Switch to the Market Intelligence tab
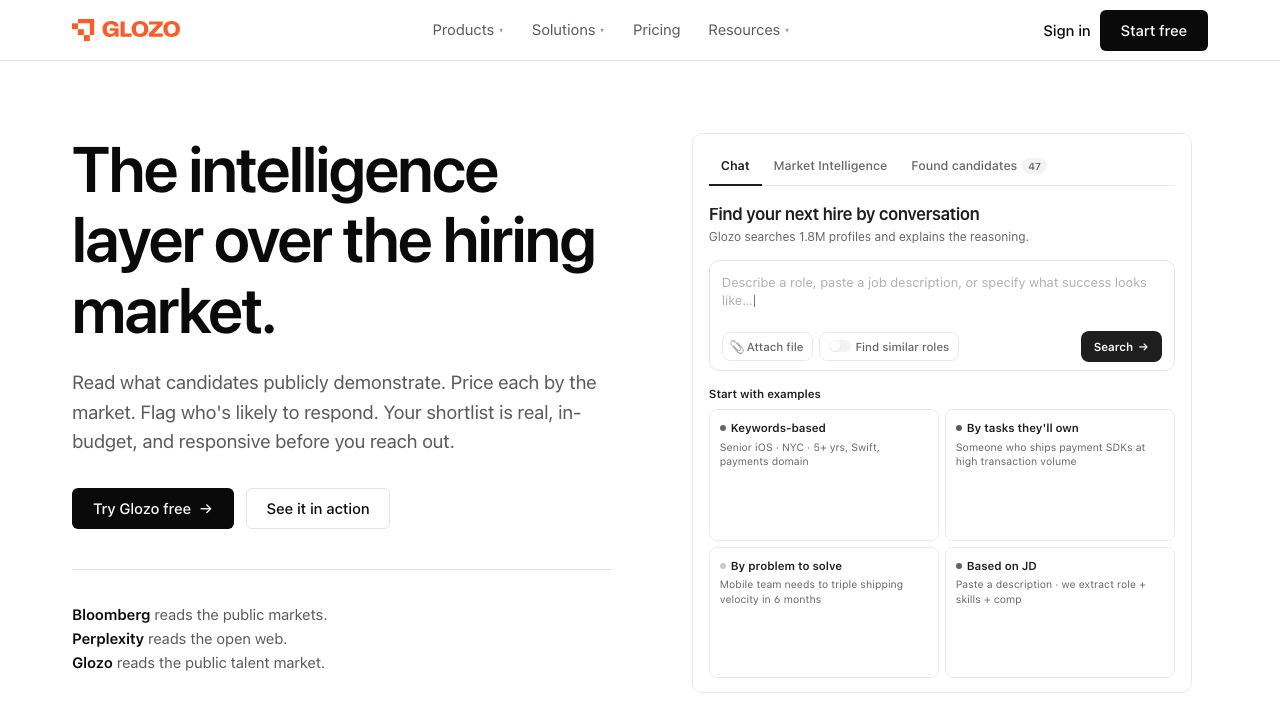 pyautogui.click(x=830, y=166)
